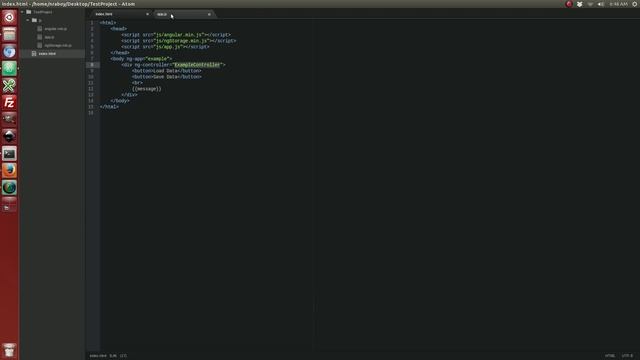Click on the Load Data button code line
Viewport: 640px width, 360px height.
pyautogui.click(x=167, y=71)
